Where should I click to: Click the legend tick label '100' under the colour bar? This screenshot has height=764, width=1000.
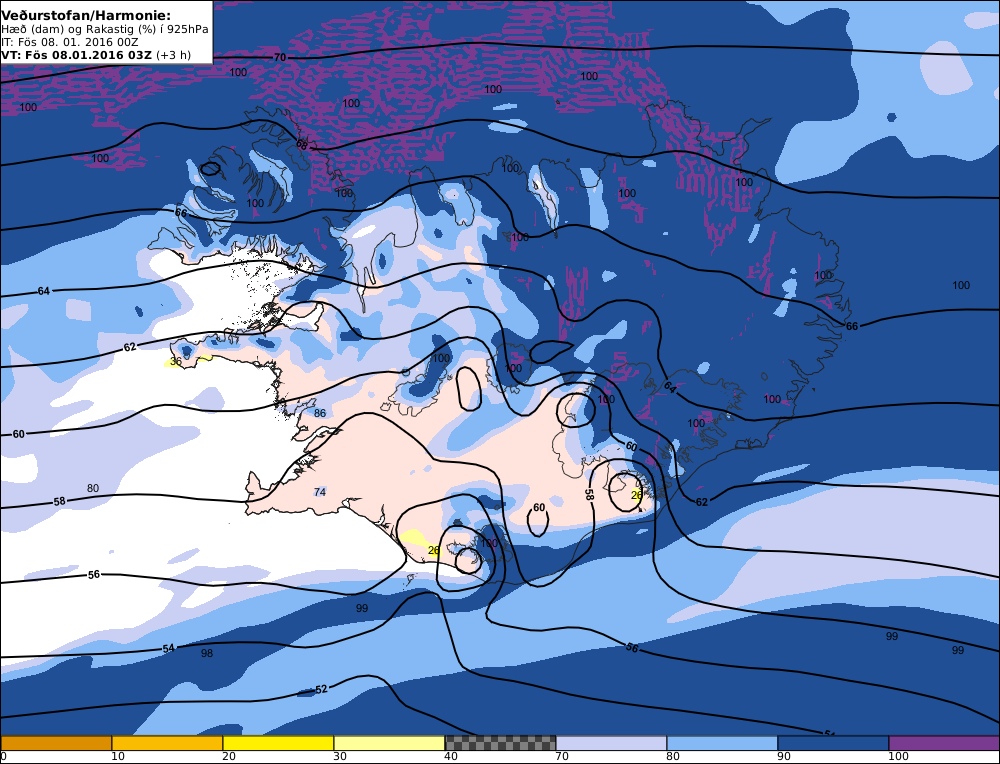pos(899,756)
